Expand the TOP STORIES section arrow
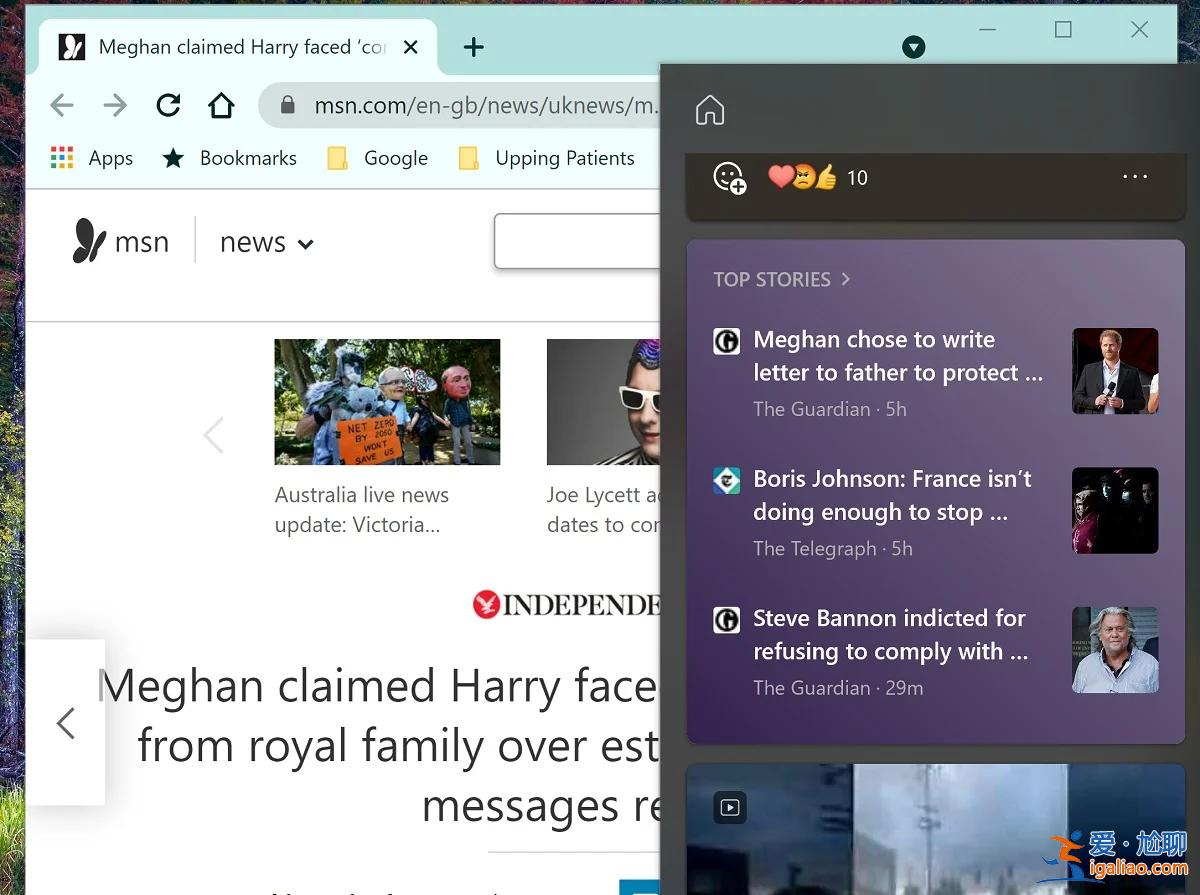The width and height of the screenshot is (1200, 895). (845, 279)
